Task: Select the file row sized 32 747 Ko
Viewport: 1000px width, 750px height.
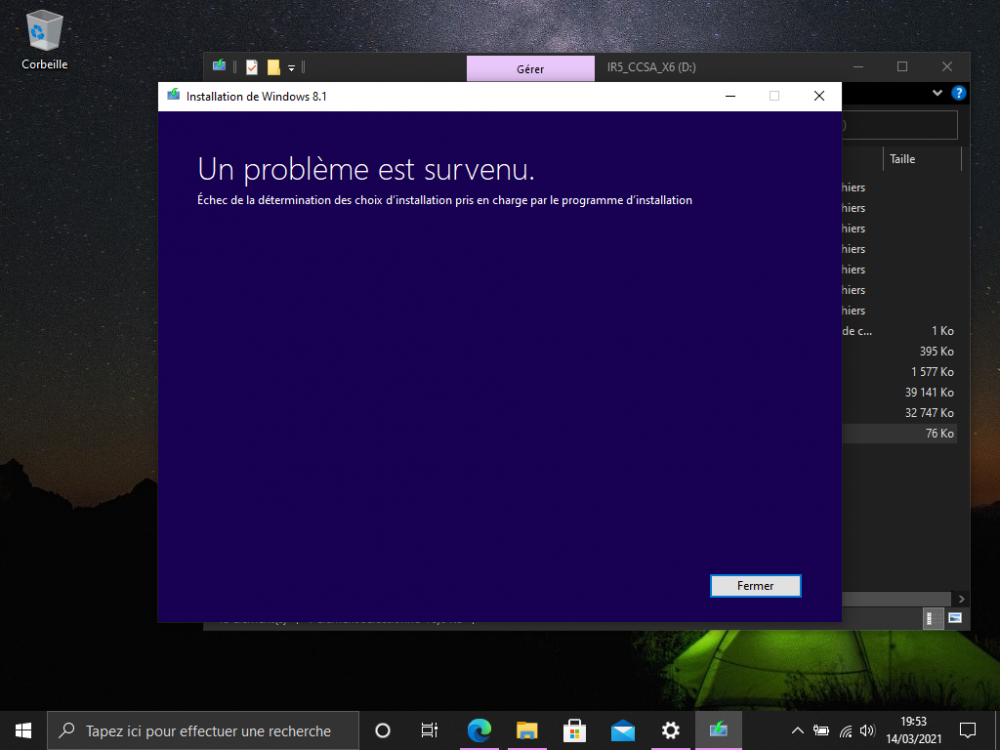Action: pos(899,413)
